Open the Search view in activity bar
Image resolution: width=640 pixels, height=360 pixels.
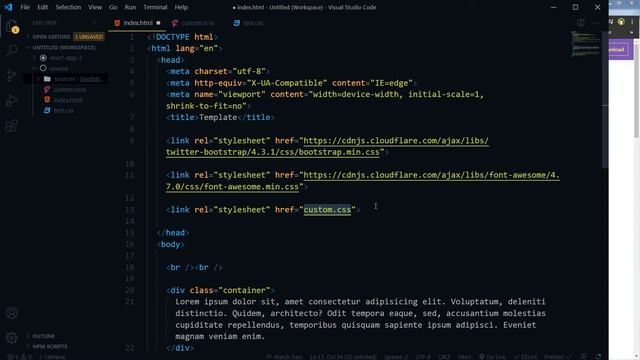tap(11, 50)
